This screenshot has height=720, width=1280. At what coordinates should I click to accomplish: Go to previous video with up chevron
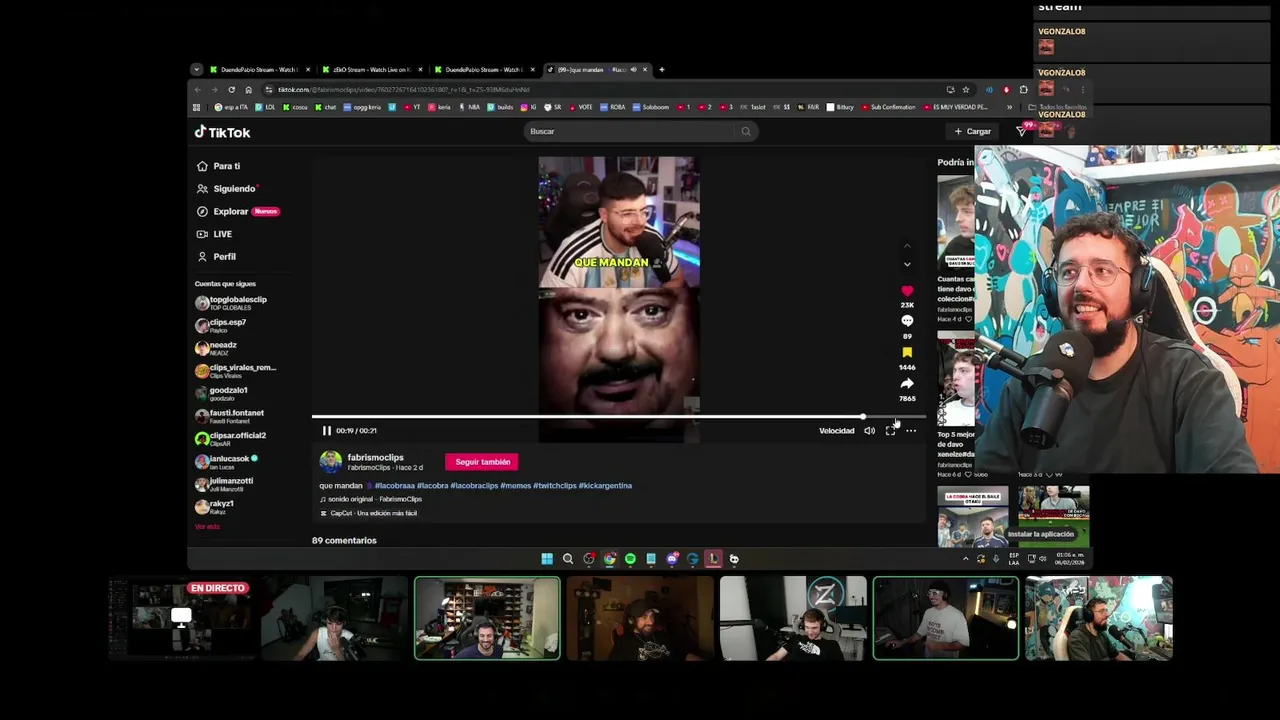coord(907,245)
